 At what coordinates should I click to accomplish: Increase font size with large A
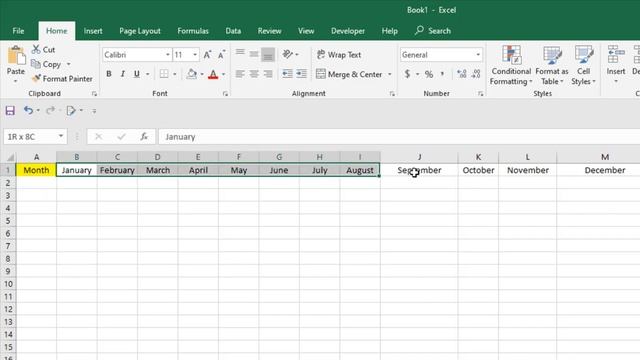[207, 55]
